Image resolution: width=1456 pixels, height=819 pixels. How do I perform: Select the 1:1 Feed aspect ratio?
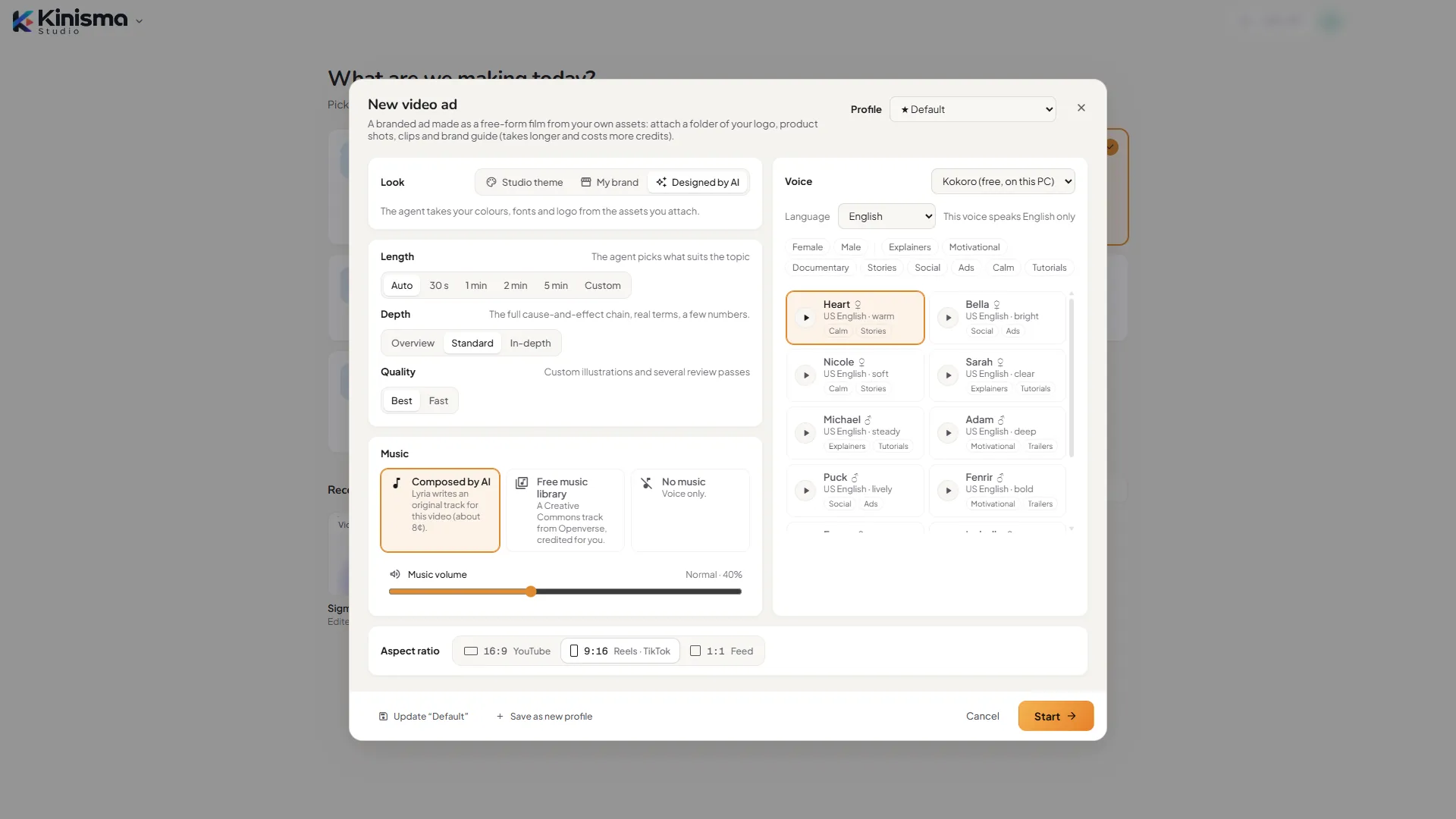click(x=722, y=651)
